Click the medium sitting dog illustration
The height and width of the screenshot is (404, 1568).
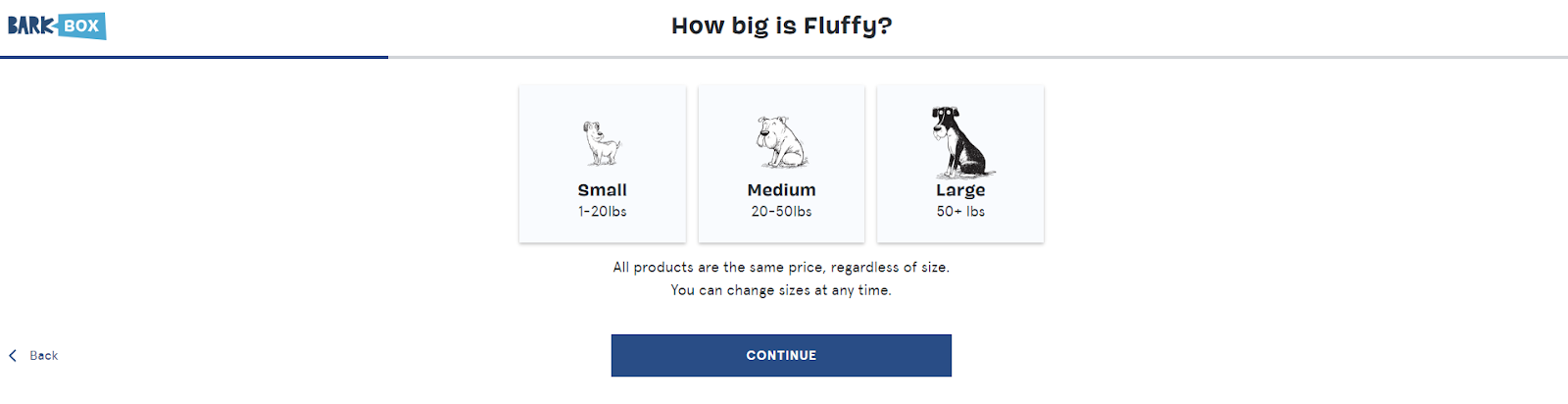[781, 142]
